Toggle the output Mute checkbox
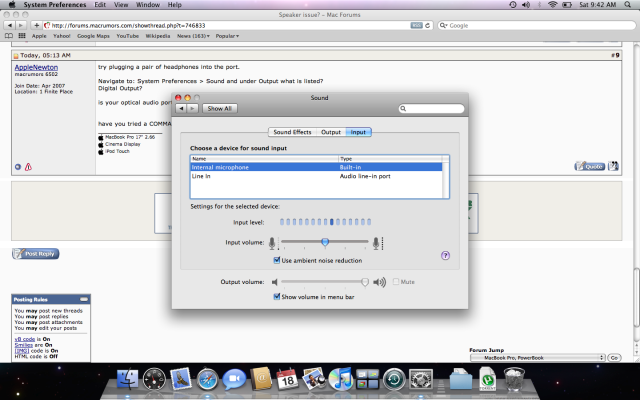Viewport: 640px width, 400px height. (x=396, y=282)
